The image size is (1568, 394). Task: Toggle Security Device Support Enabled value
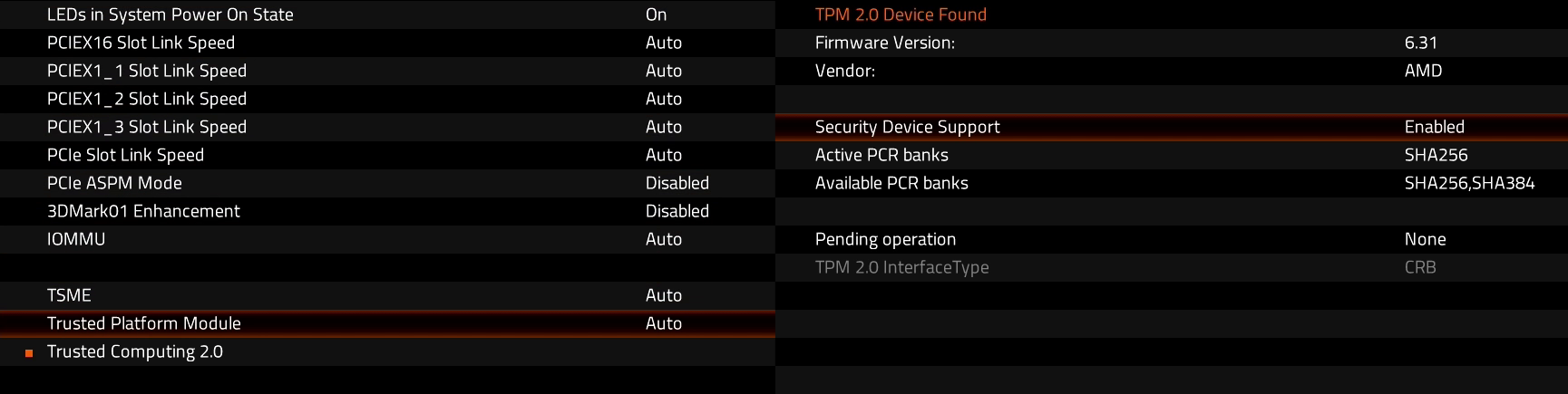pyautogui.click(x=1434, y=127)
